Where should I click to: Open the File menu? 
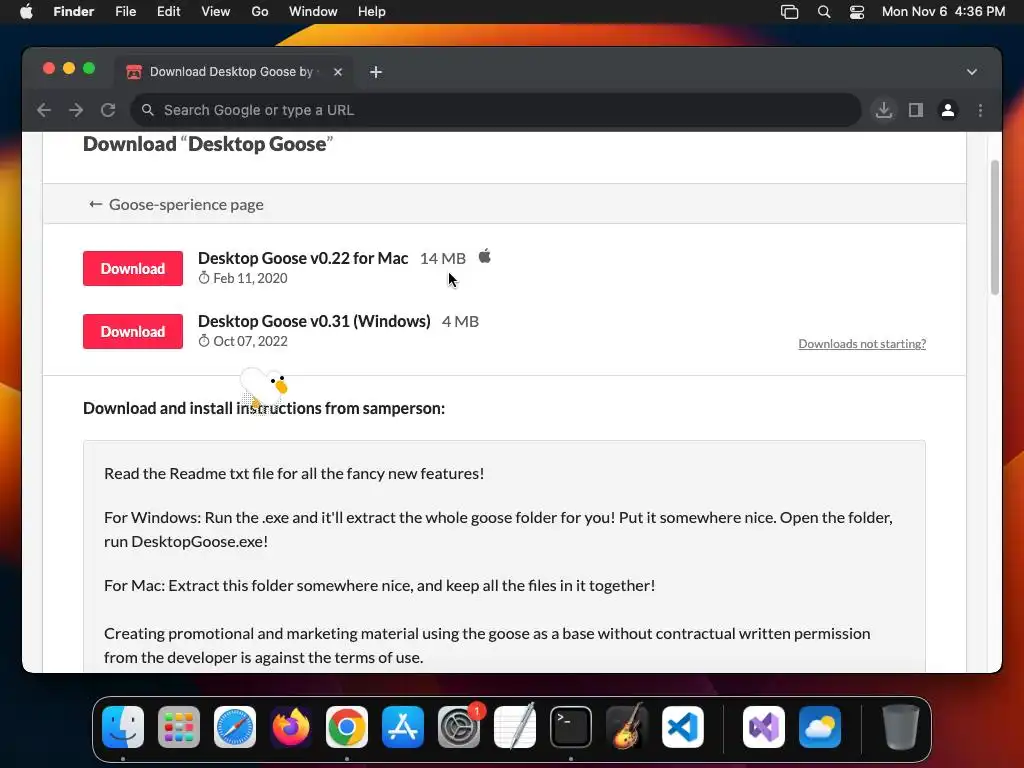tap(125, 12)
